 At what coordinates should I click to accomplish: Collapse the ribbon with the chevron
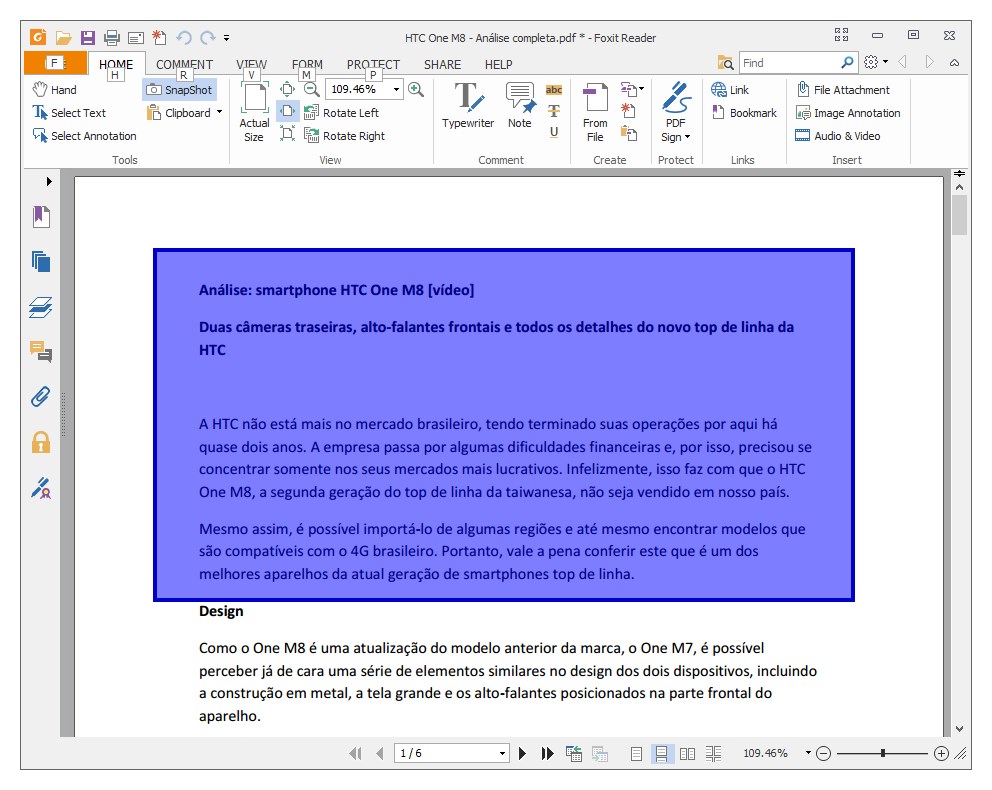[x=955, y=63]
